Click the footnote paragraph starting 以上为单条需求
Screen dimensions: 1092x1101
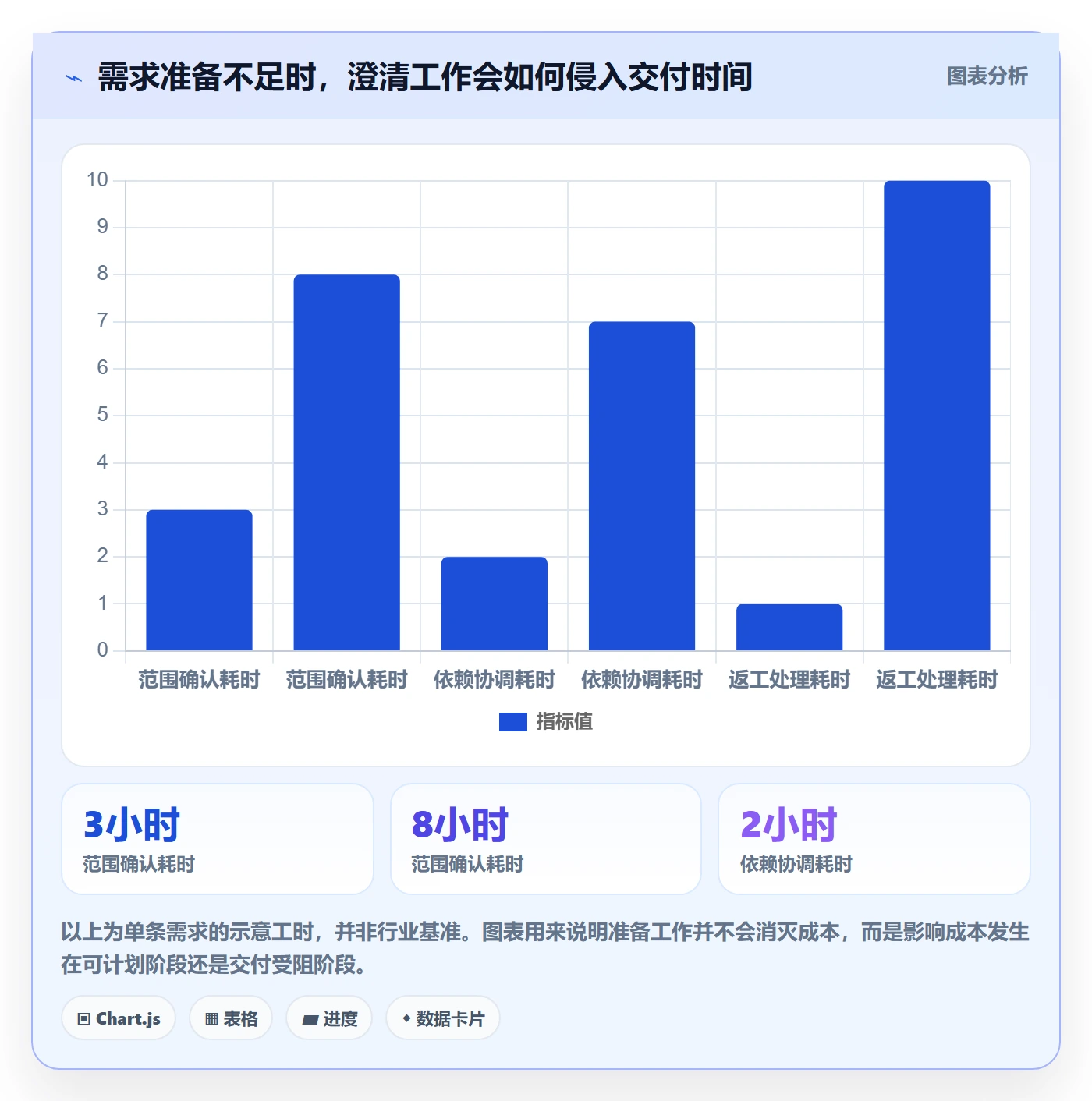[x=545, y=948]
